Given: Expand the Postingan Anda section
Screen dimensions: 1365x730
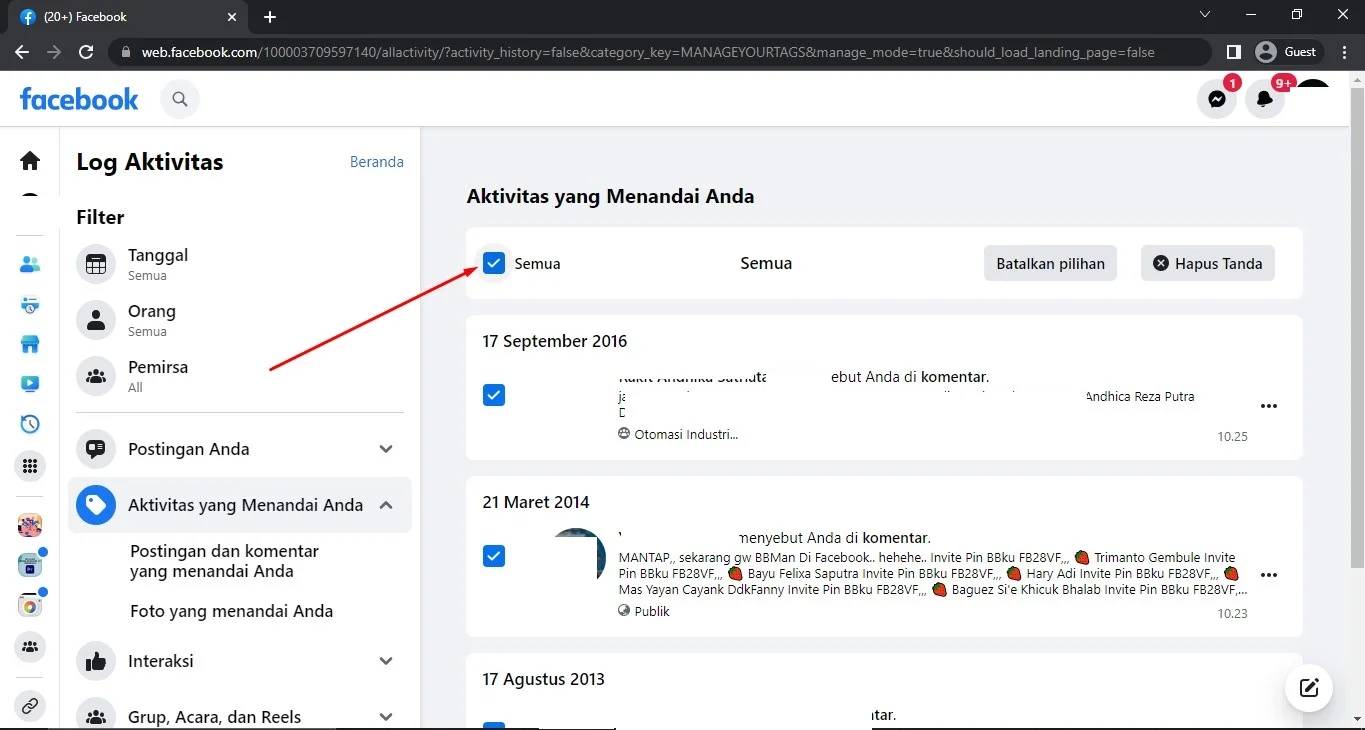Looking at the screenshot, I should point(386,449).
